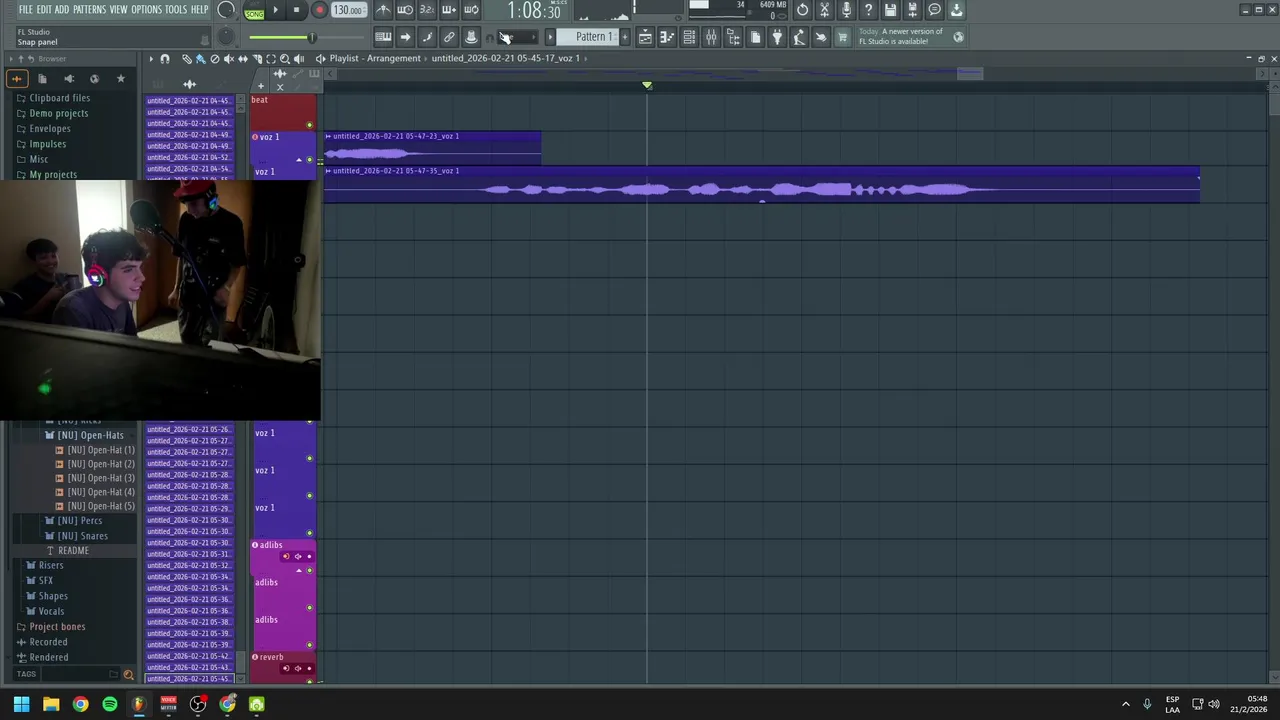Toggle typing keyboard to piano icon
This screenshot has width=1280, height=720.
point(383,37)
